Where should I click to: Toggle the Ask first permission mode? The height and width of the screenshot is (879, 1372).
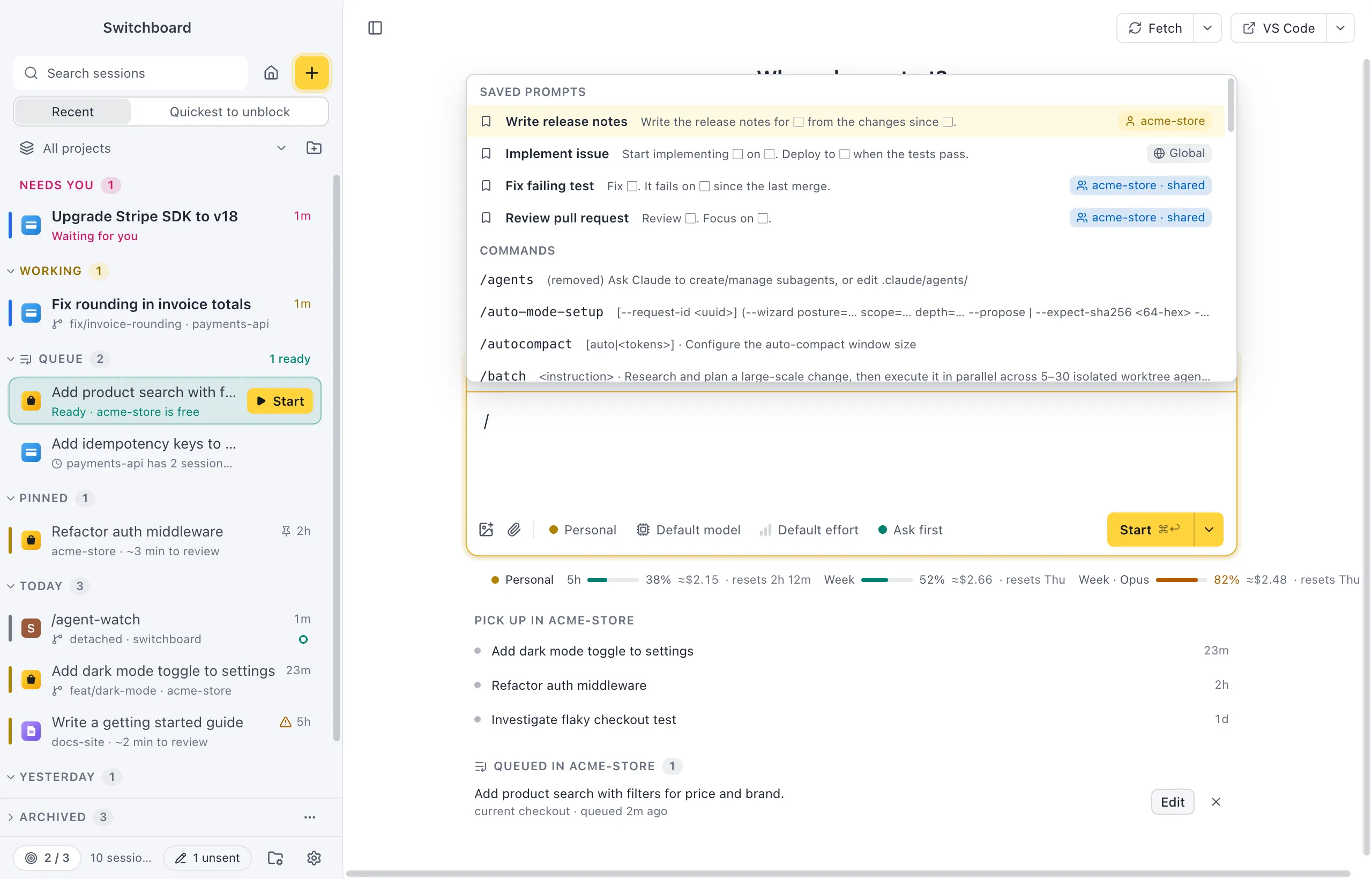(x=911, y=530)
